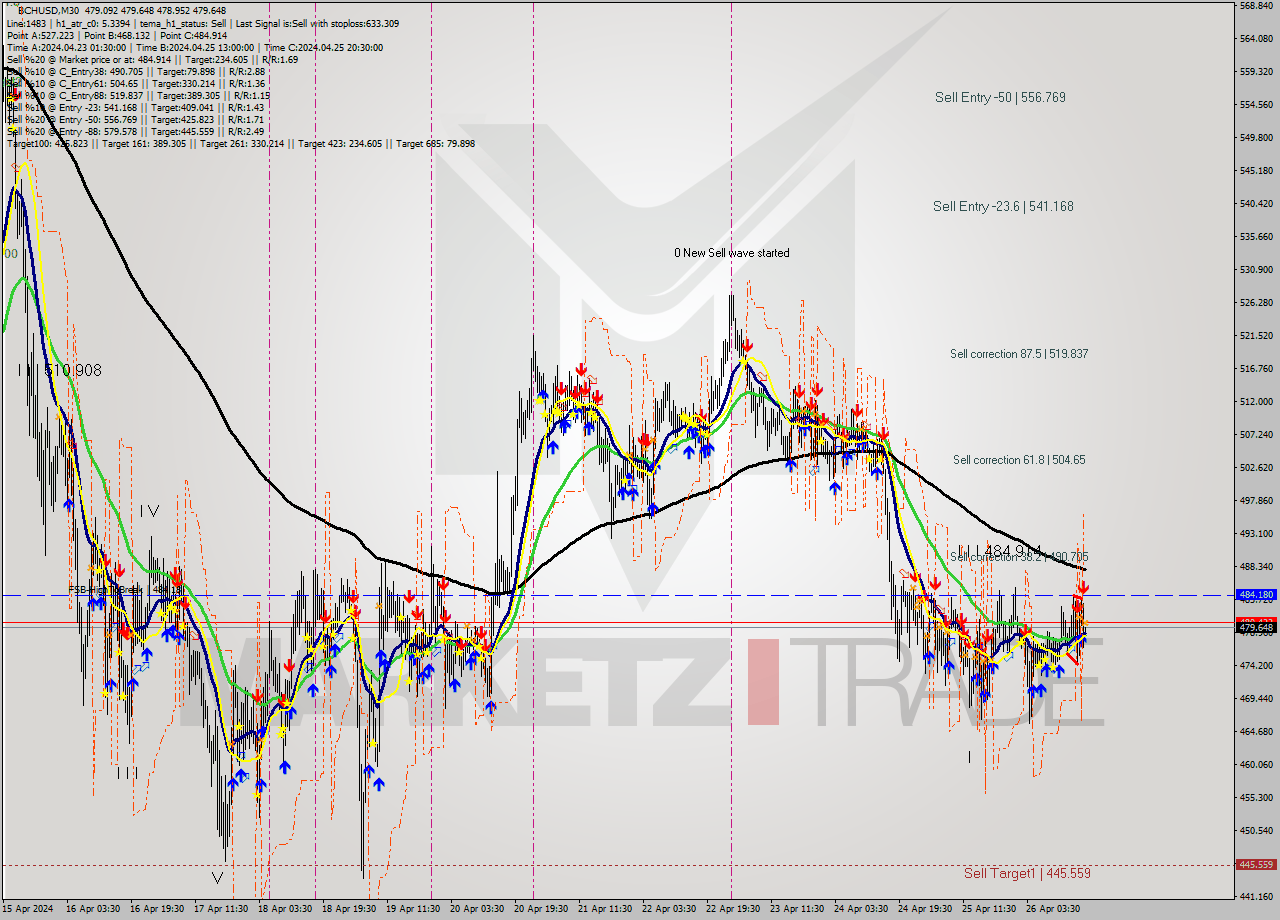This screenshot has height=920, width=1280.
Task: Click the 'C_Entry61: 504.65' sell line
Action: click(136, 83)
